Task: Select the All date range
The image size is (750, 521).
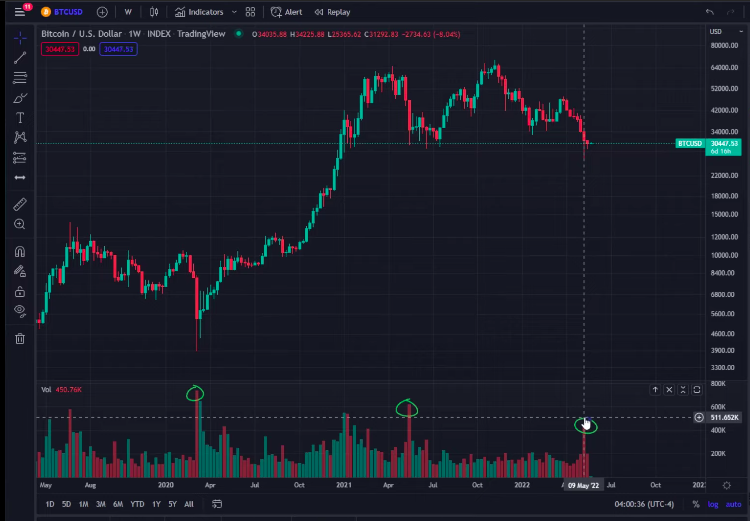Action: click(x=189, y=504)
